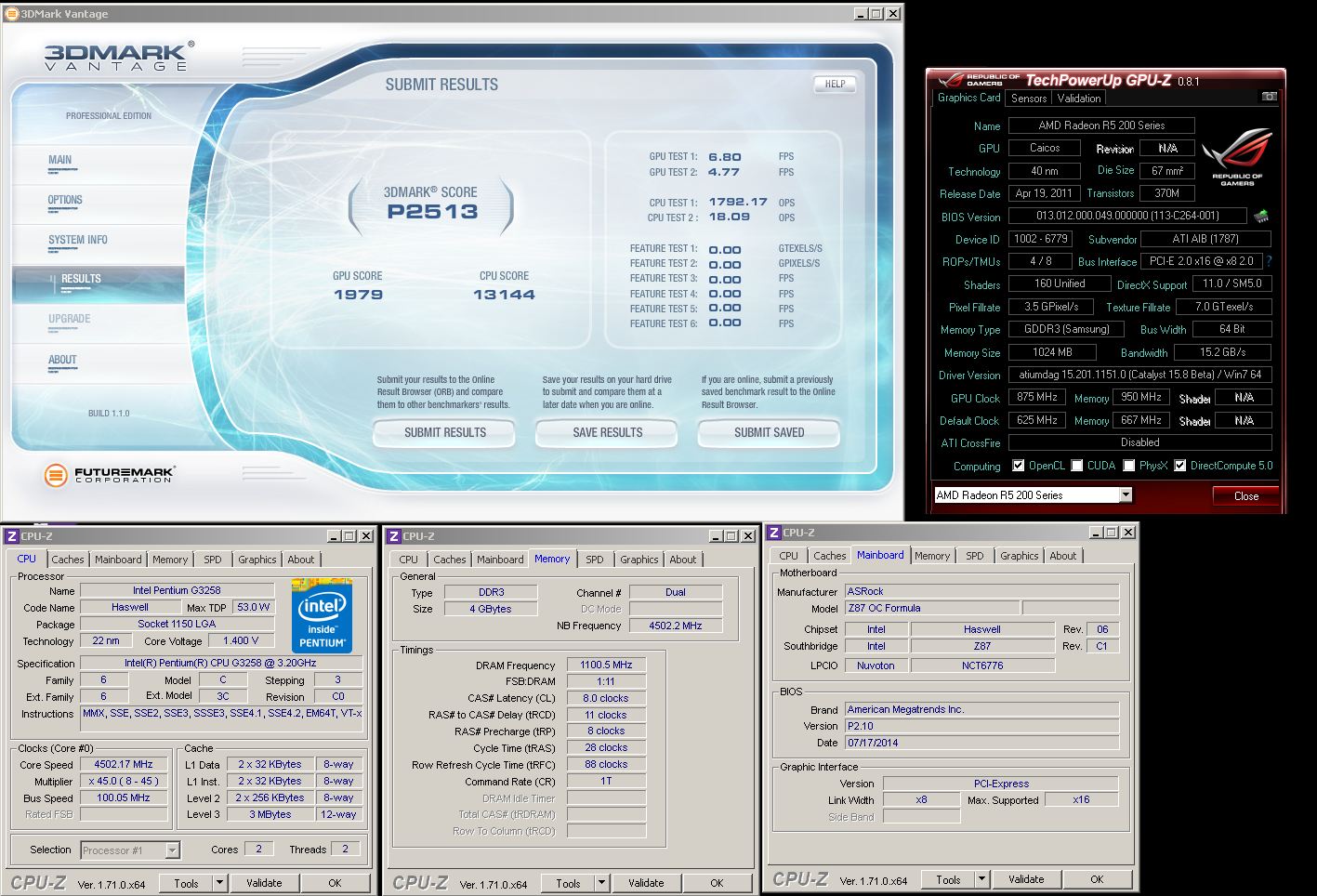Click the CPU-Z icon in the CPU window title bar
The width and height of the screenshot is (1317, 896).
[12, 536]
